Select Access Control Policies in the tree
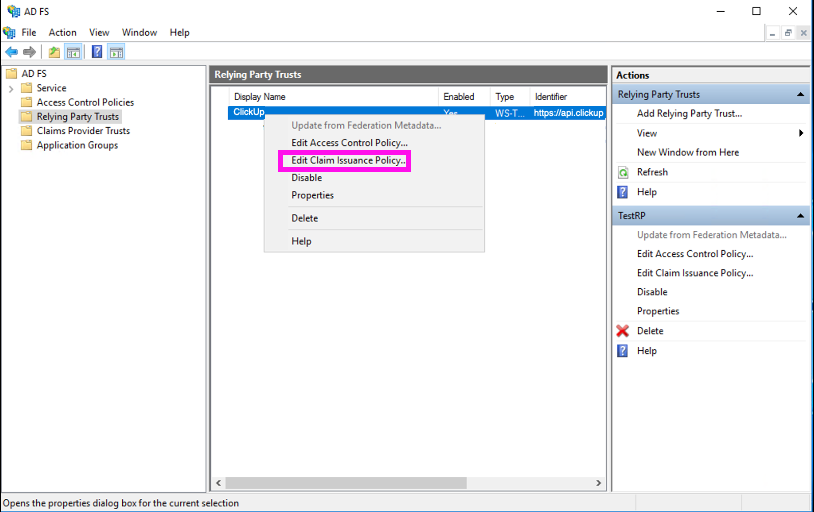814x512 pixels. pyautogui.click(x=85, y=102)
